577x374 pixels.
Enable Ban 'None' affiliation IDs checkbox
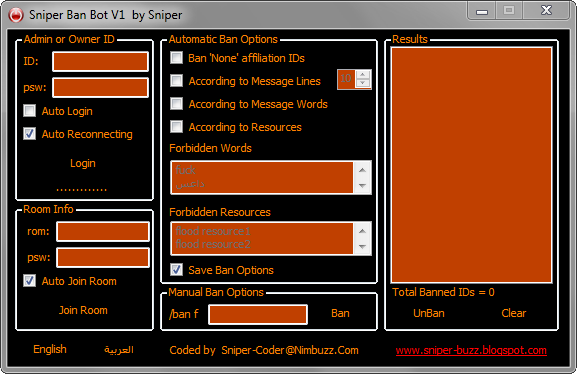pyautogui.click(x=177, y=57)
